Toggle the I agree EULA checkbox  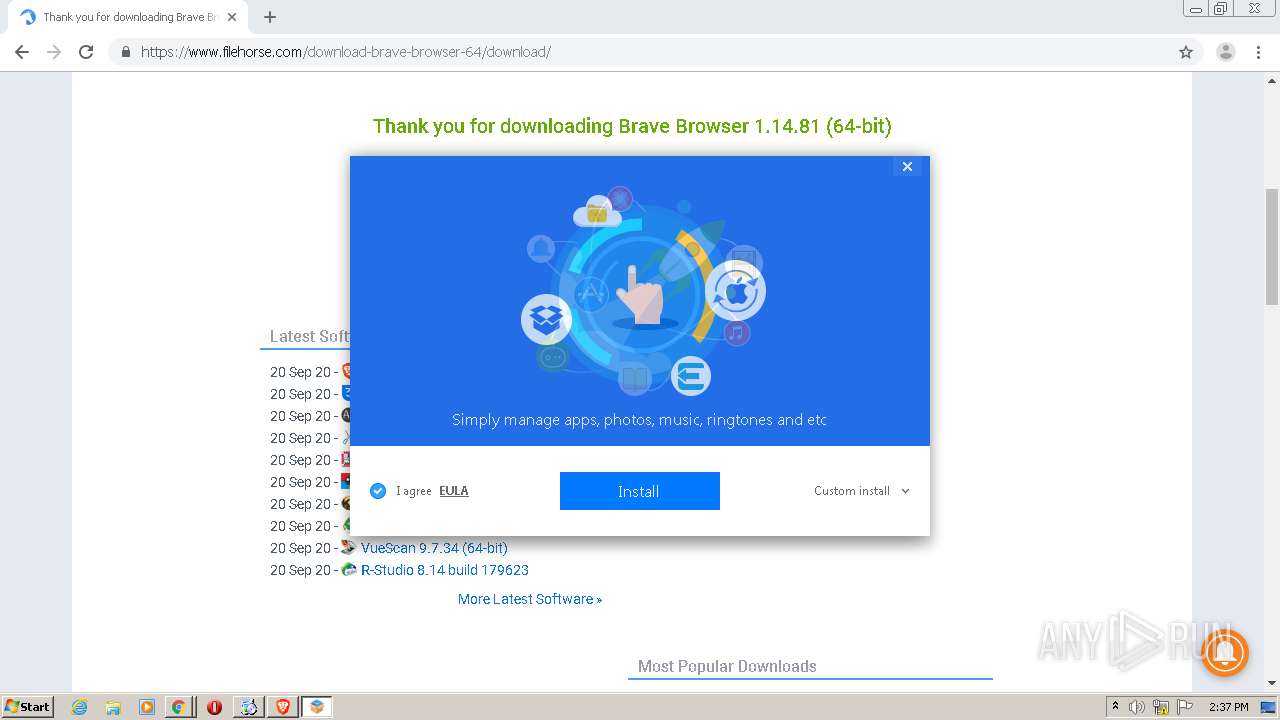378,491
